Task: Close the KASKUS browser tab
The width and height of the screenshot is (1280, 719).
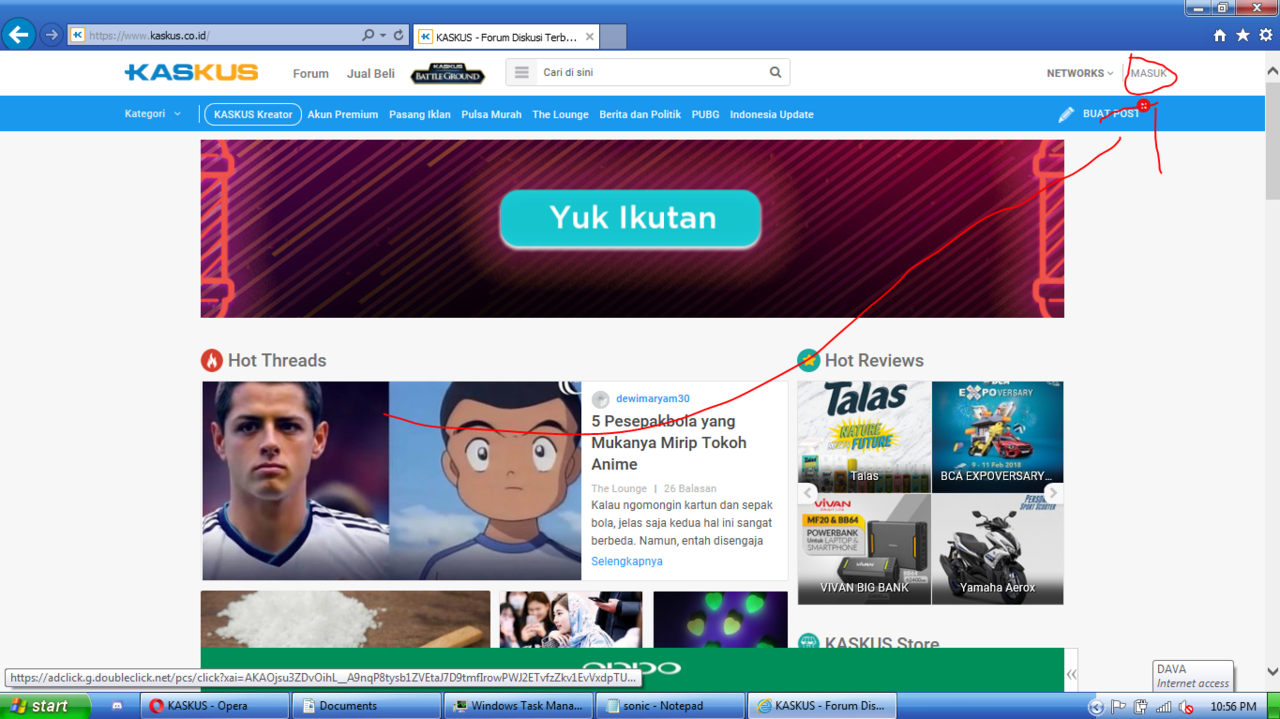Action: point(590,37)
